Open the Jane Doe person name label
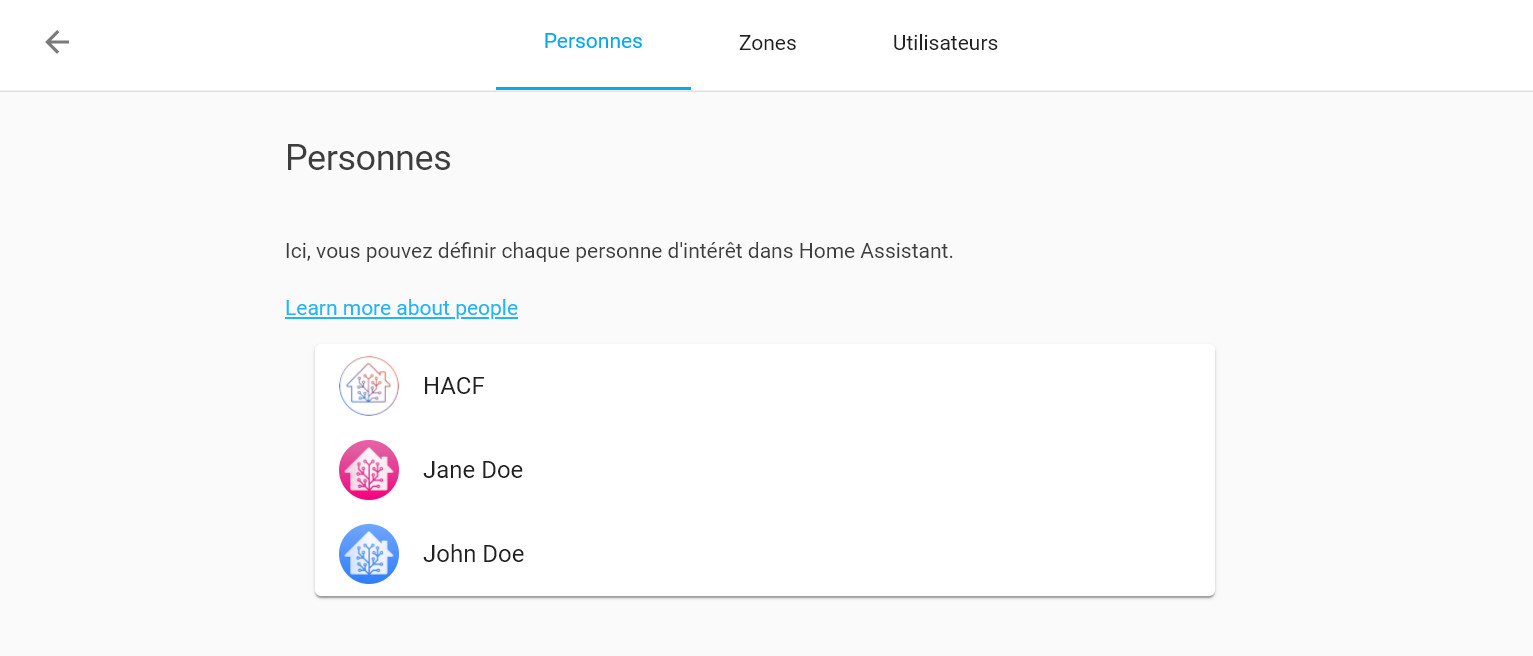Screen dimensions: 1533x656 (473, 470)
